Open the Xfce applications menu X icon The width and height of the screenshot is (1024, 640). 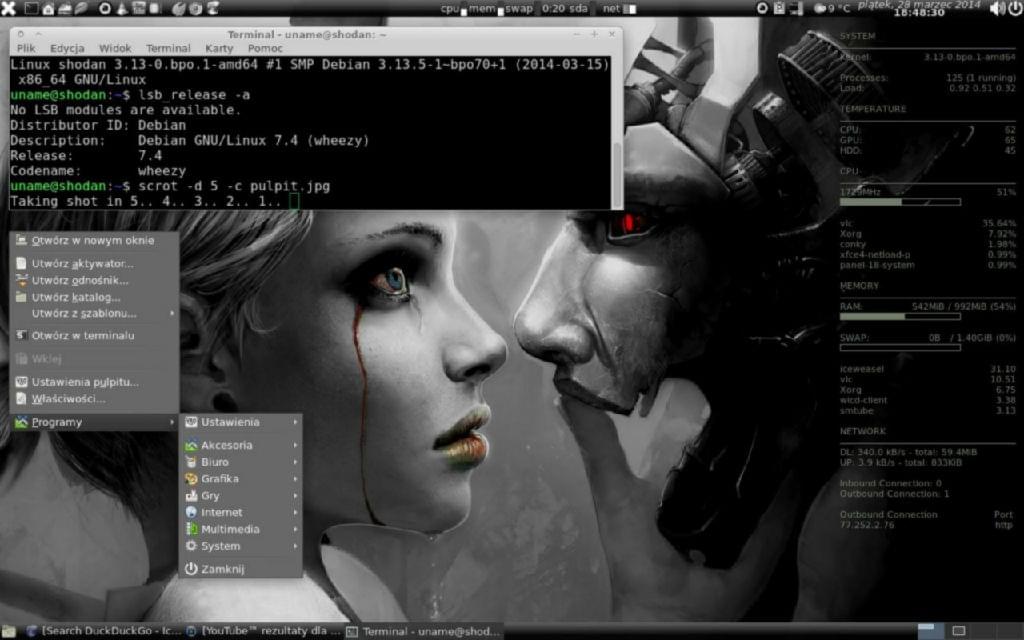coord(8,8)
